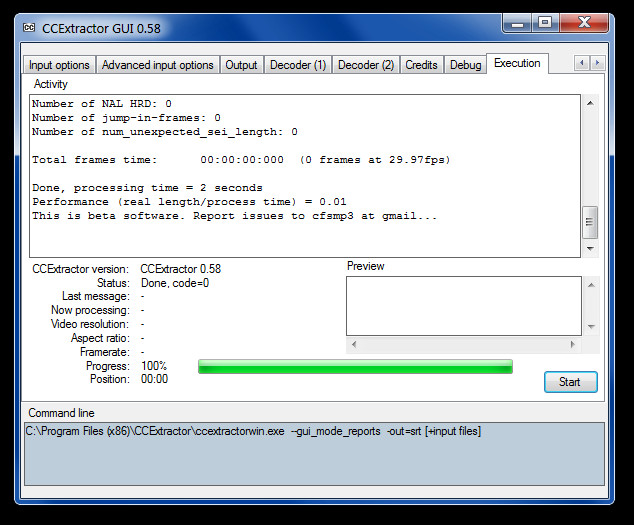Click the 'CCExtractor GUI 0.58' window title
634x525 pixels.
click(101, 28)
